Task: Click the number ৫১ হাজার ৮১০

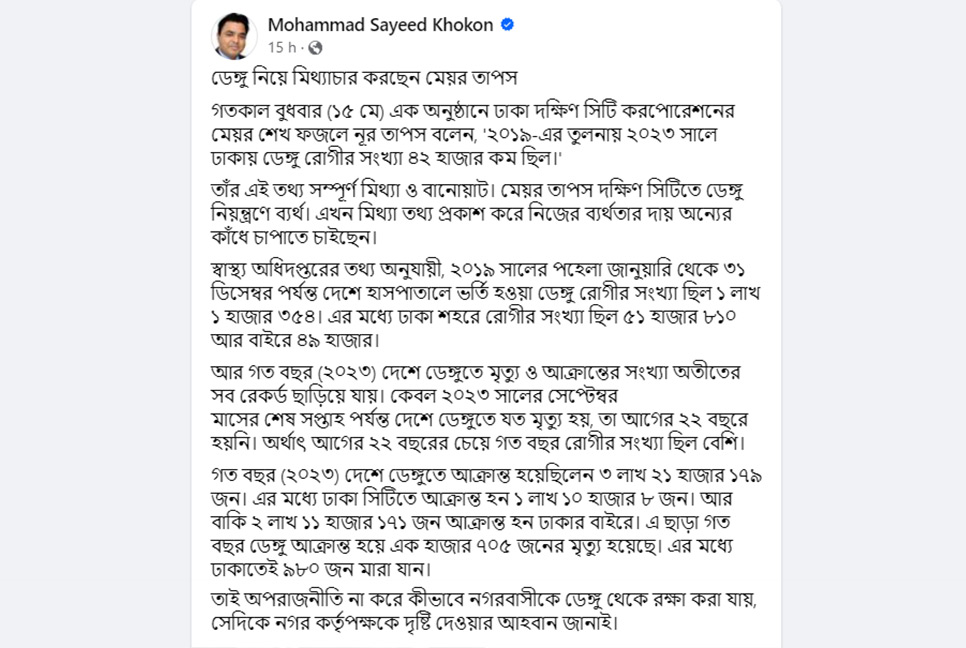Action: click(x=680, y=317)
